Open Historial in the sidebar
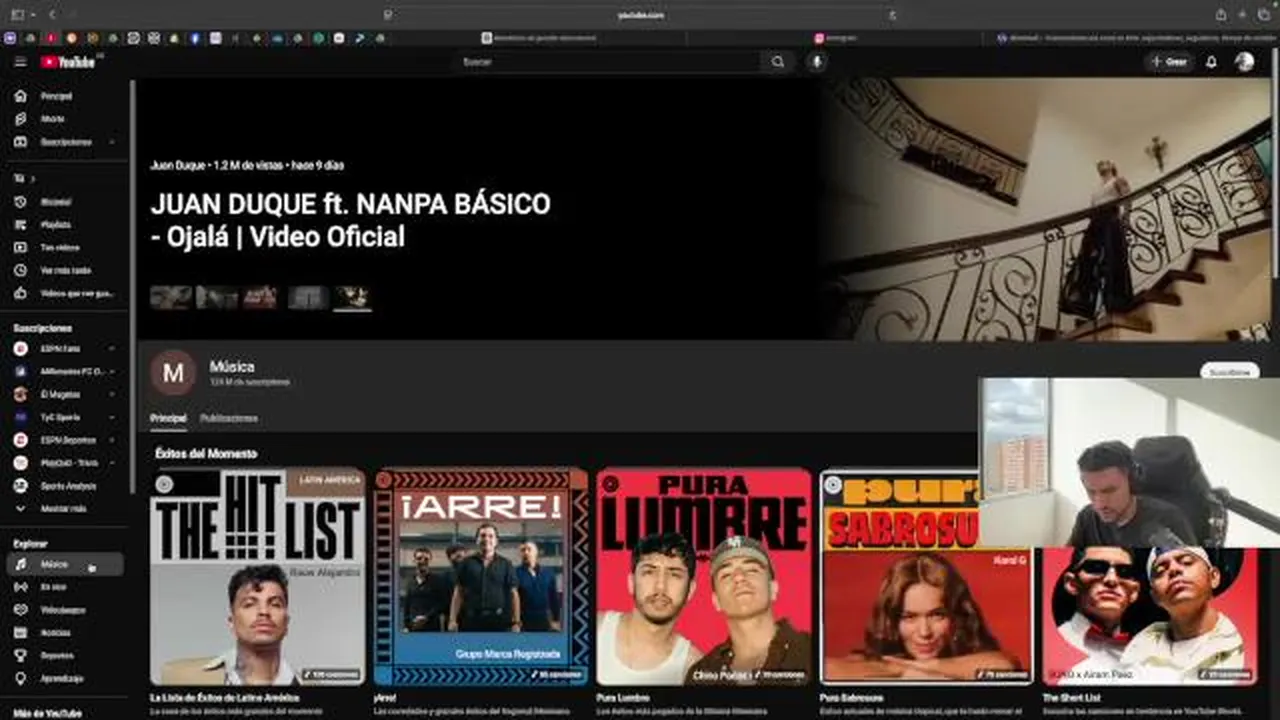Screen dimensions: 1280x720 click(x=65, y=202)
